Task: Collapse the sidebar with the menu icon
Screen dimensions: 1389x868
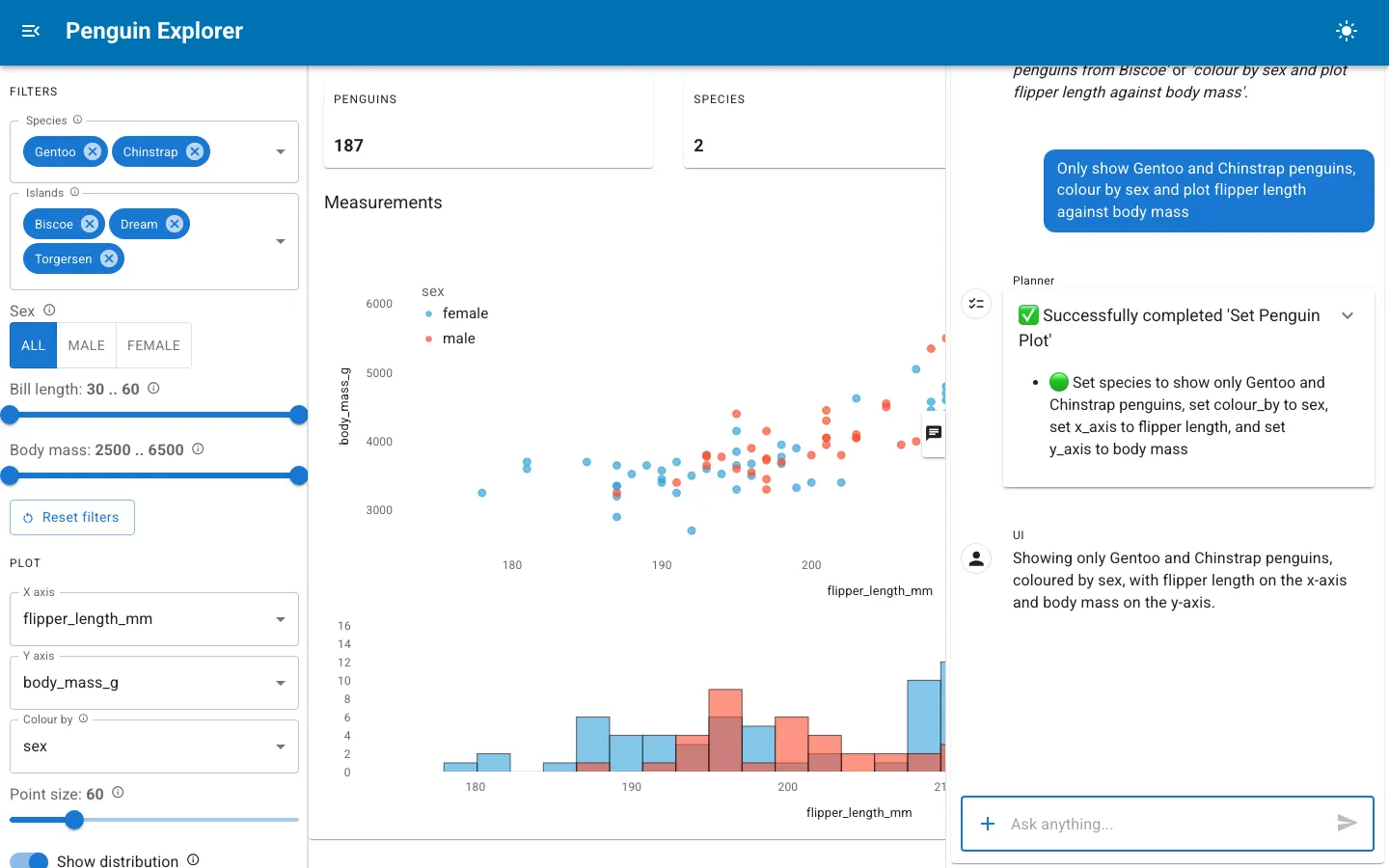Action: pos(31,31)
